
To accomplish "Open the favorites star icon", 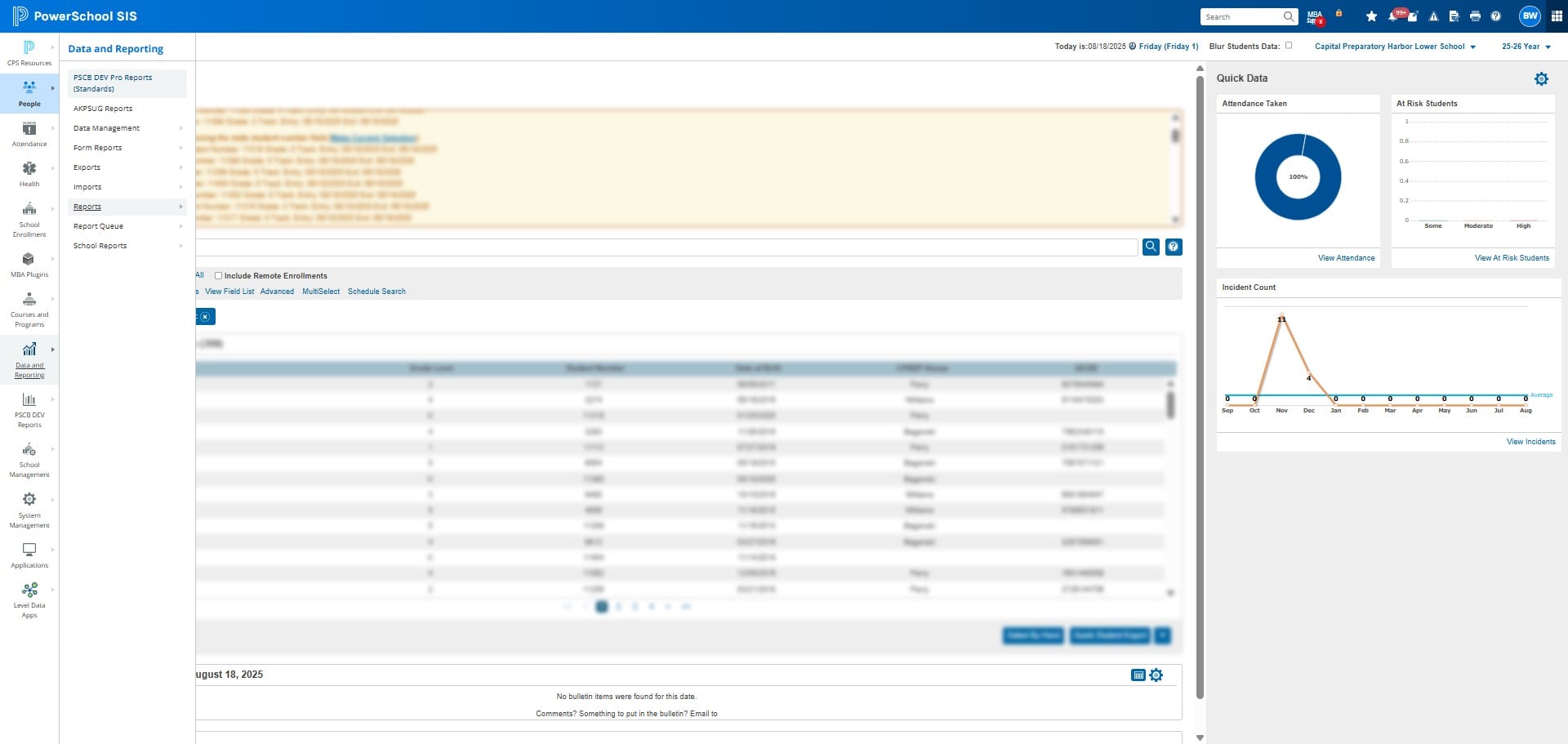I will click(x=1371, y=16).
